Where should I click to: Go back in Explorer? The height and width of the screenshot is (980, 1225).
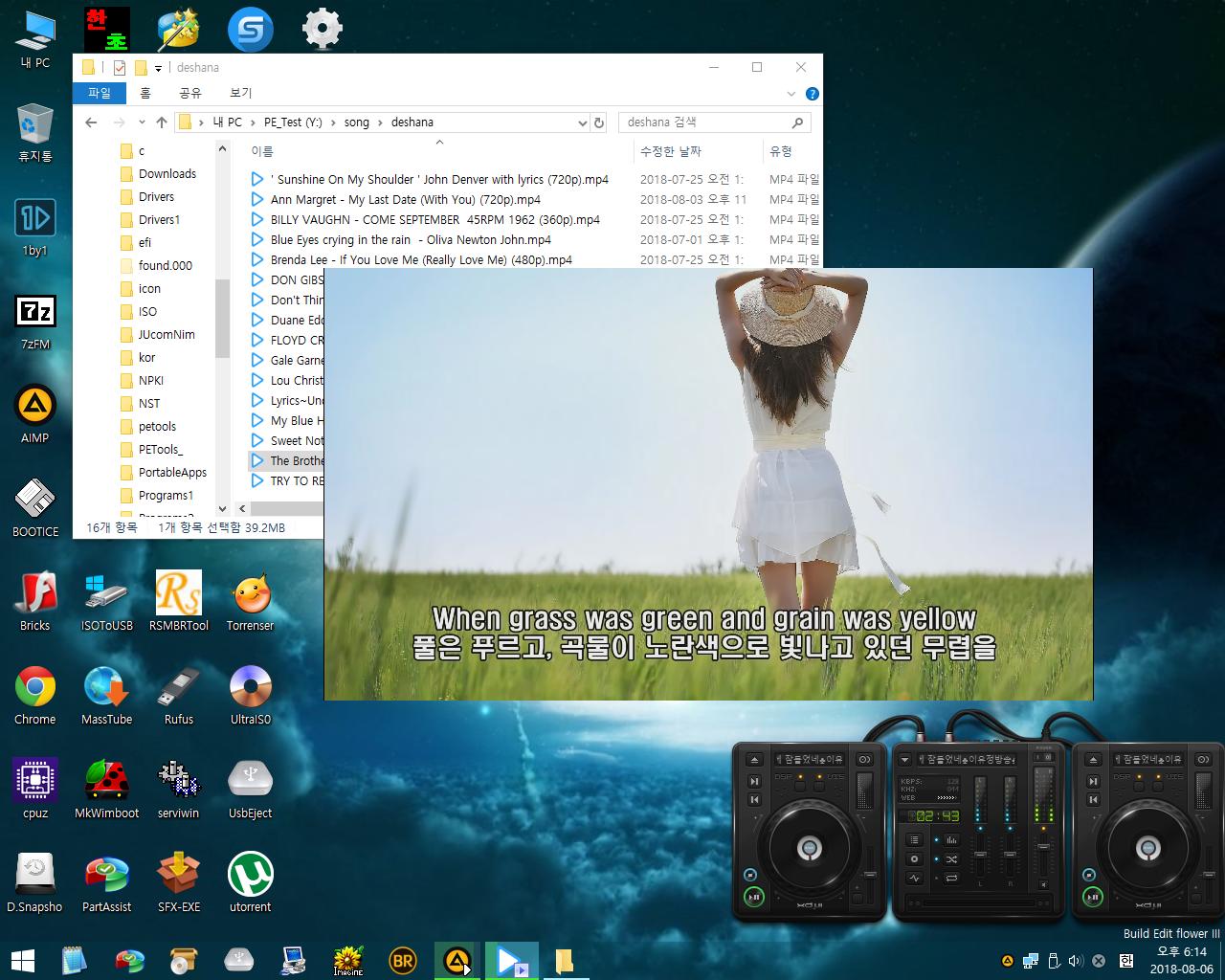tap(91, 122)
